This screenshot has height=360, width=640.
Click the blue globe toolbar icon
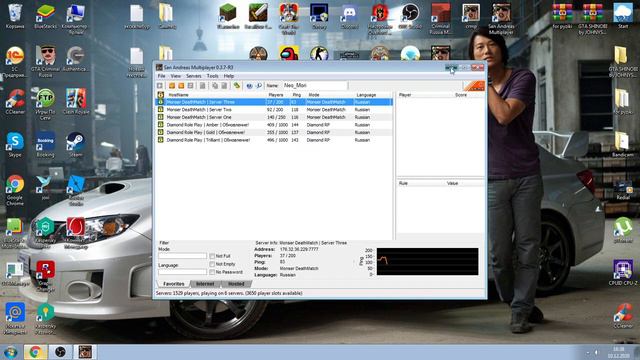(x=249, y=86)
